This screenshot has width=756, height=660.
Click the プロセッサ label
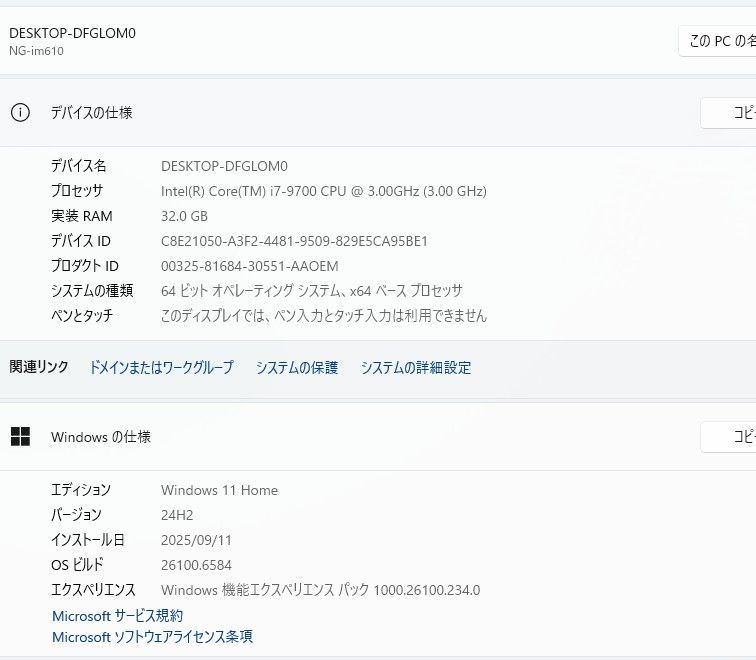coord(77,191)
